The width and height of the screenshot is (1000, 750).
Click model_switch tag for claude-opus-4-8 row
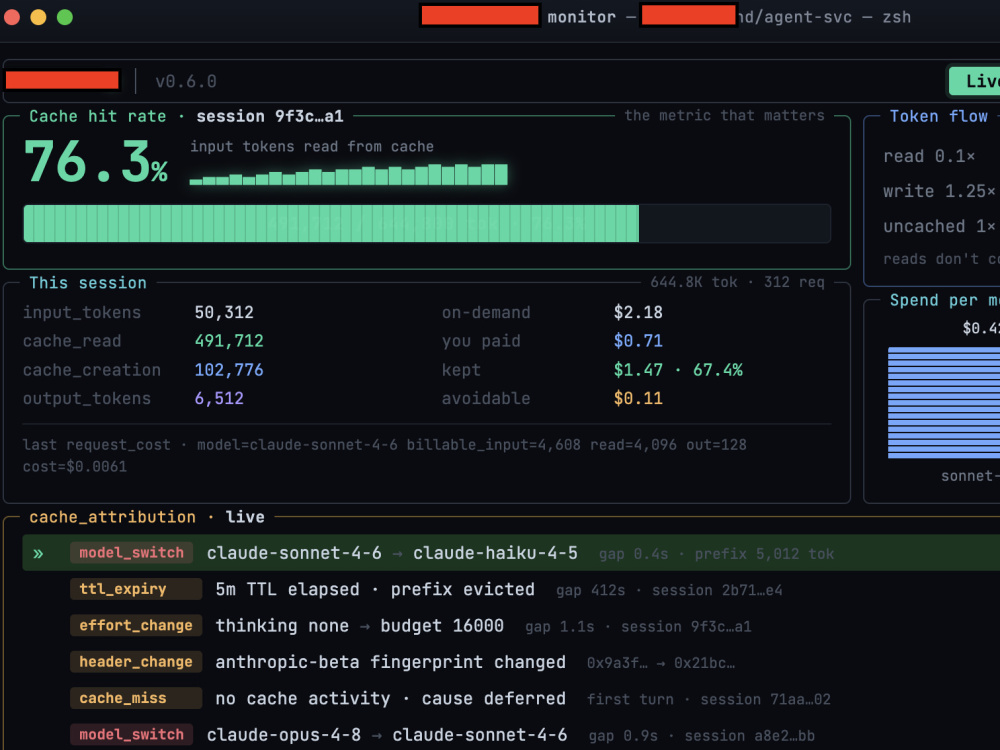pos(131,735)
